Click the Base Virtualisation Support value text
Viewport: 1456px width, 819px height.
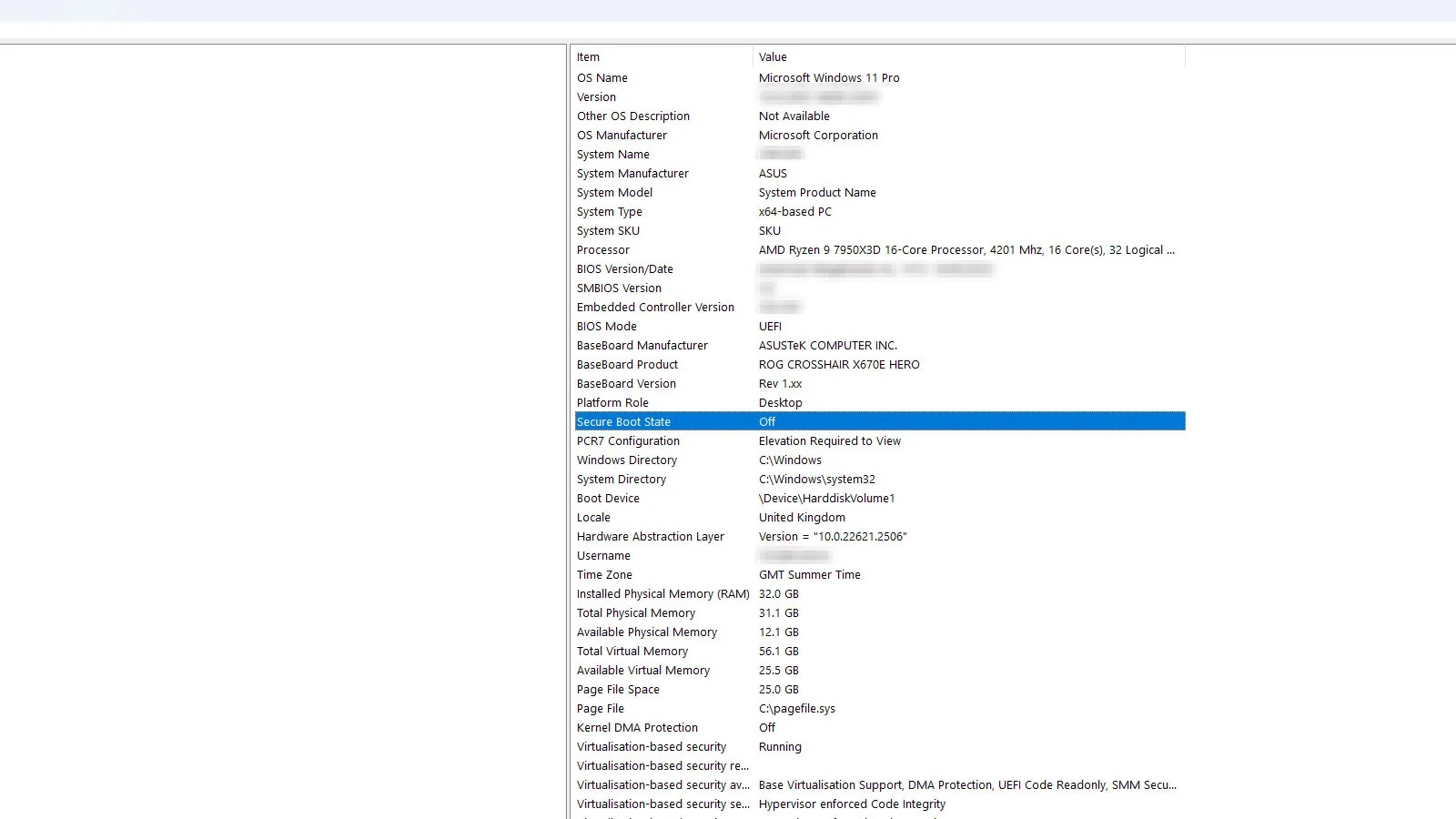(x=967, y=784)
